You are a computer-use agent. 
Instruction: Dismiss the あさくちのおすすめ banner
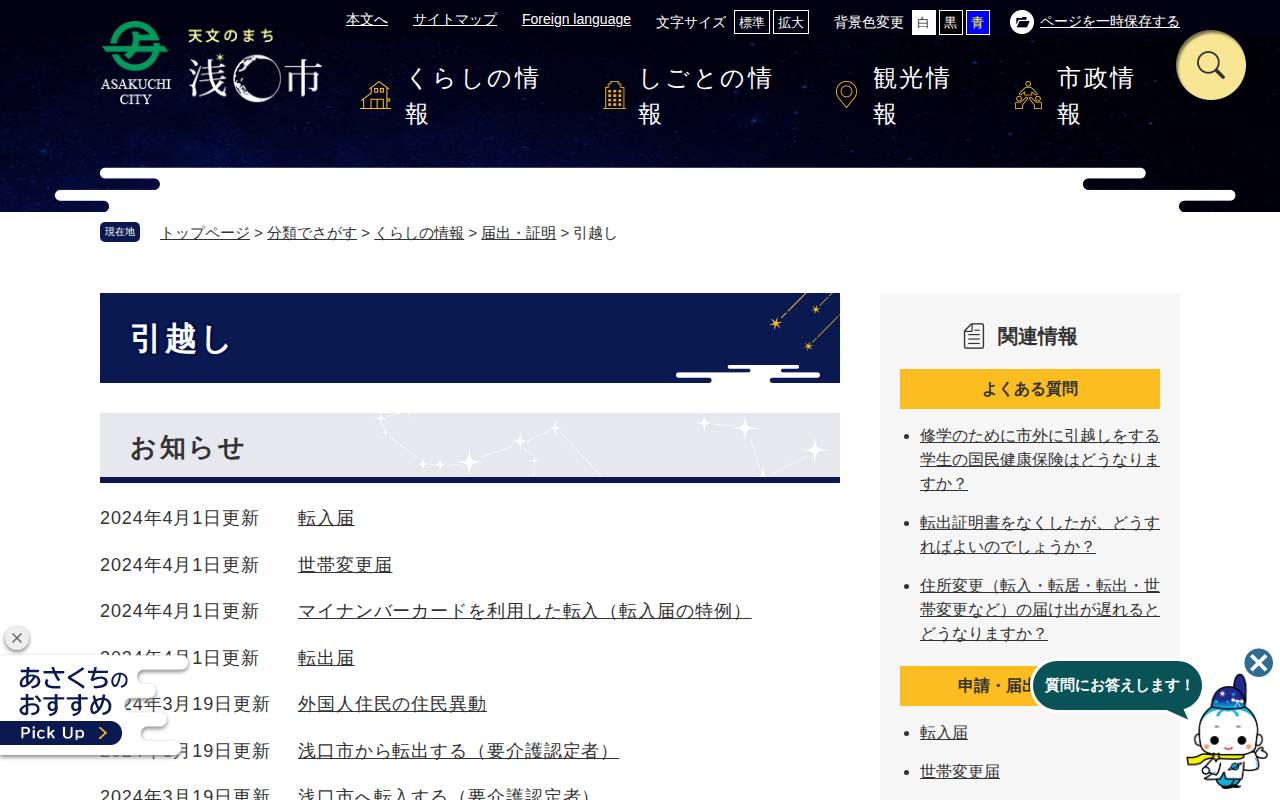(x=16, y=637)
